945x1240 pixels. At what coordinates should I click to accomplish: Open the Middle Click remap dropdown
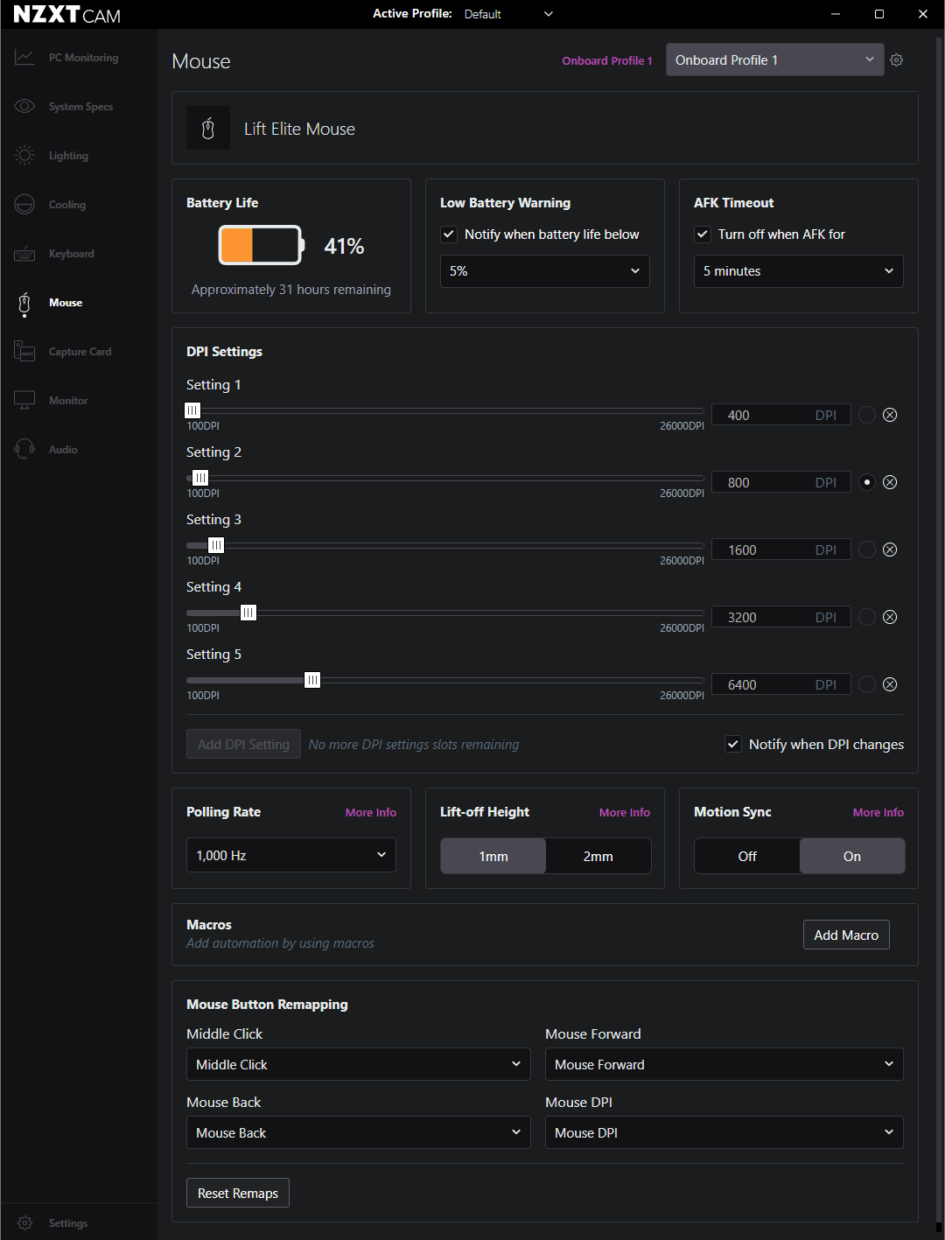pos(358,1064)
